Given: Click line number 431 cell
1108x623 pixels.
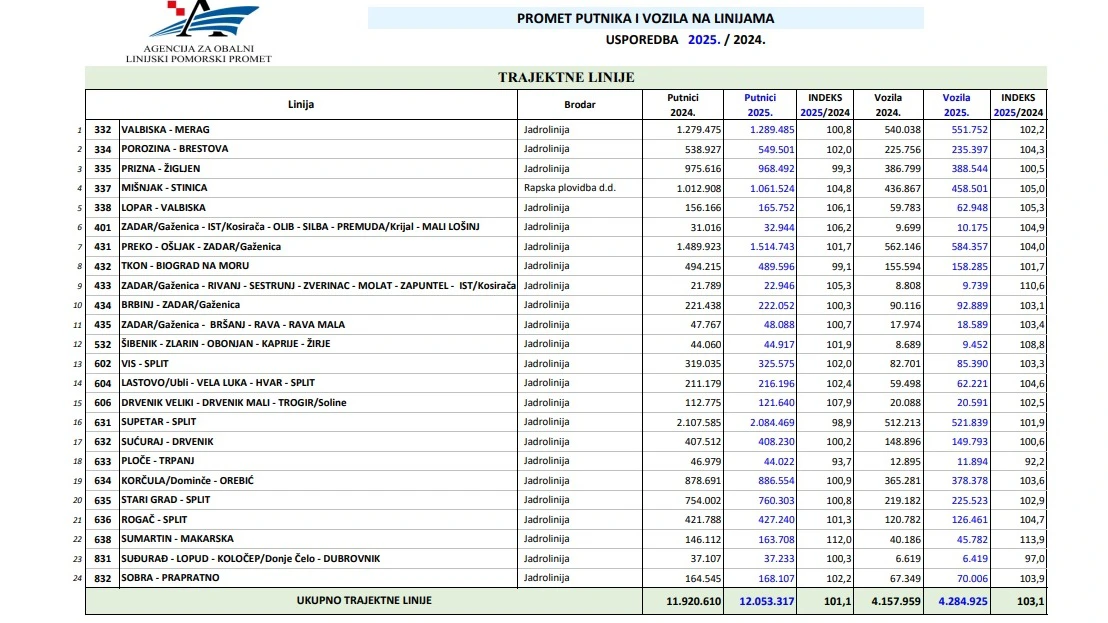Looking at the screenshot, I should click(103, 246).
